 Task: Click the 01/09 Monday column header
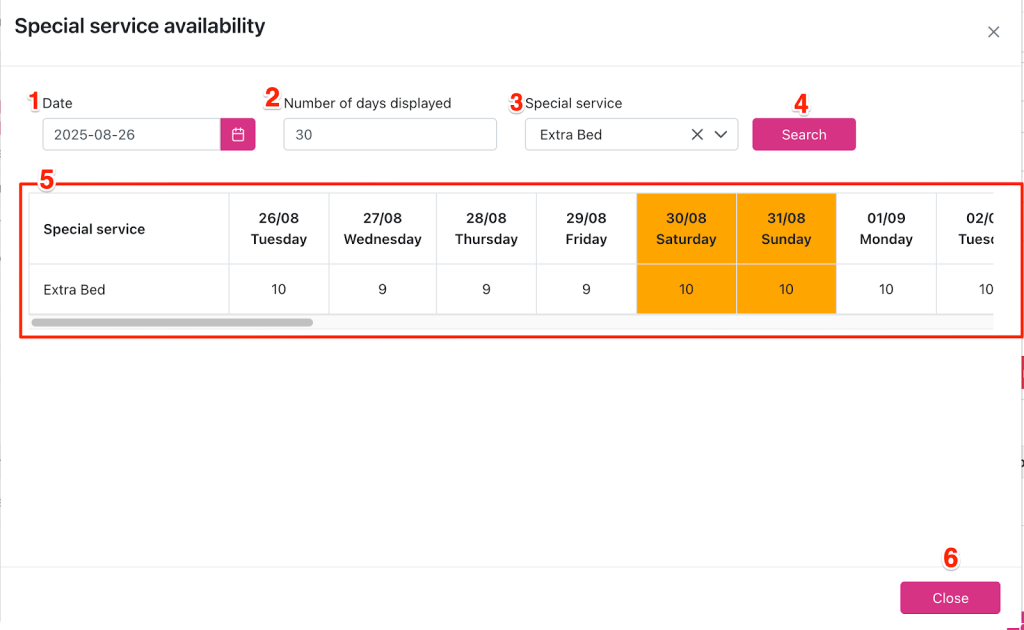click(x=886, y=229)
